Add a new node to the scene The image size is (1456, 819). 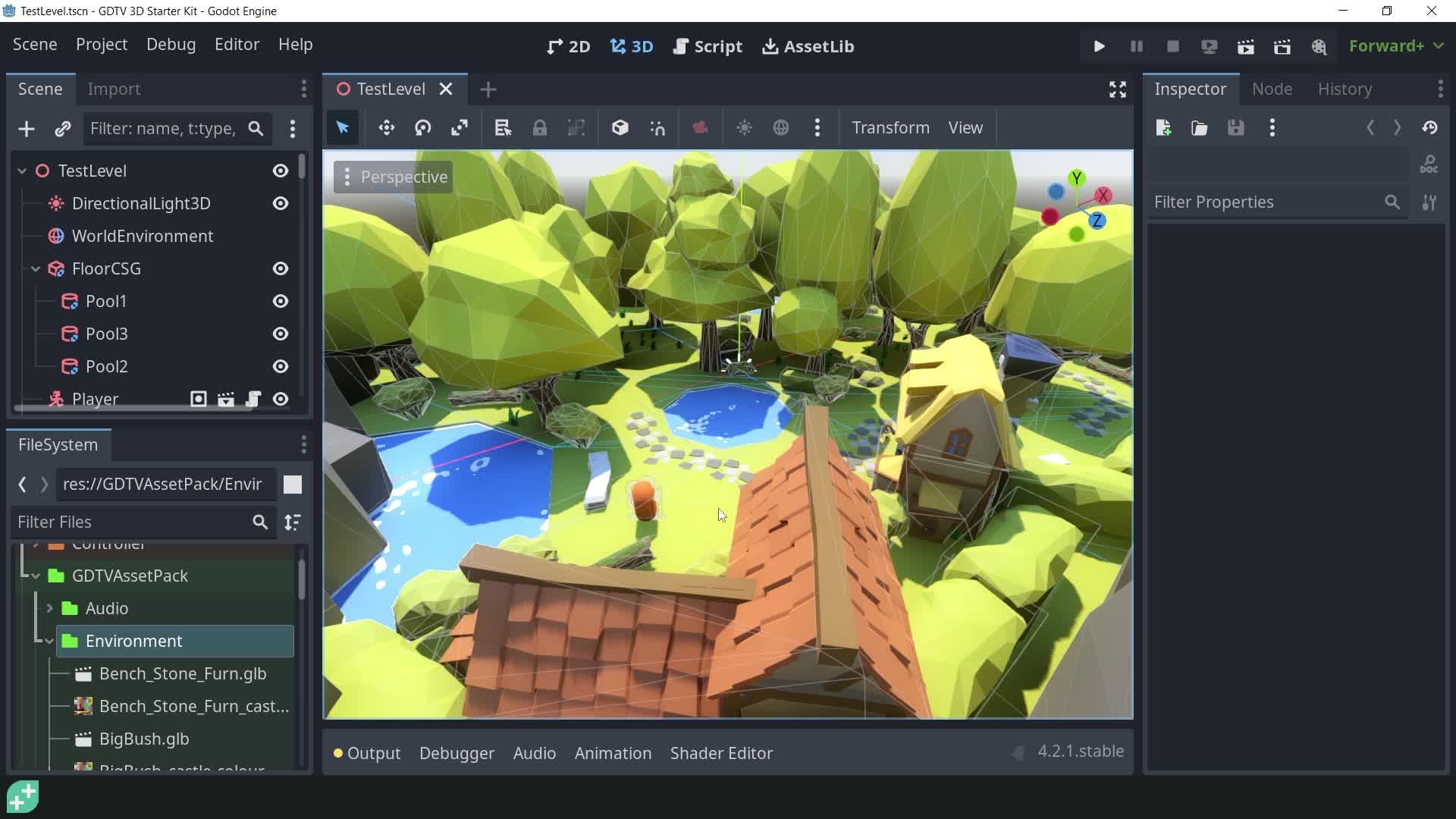point(27,129)
